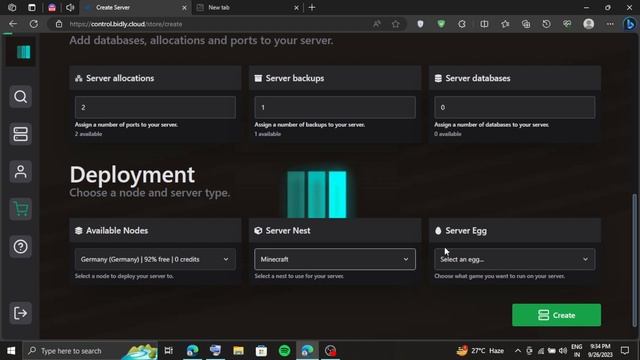Screen dimensions: 640x360
Task: Open tab actions menu icon top left
Action: [32, 7]
